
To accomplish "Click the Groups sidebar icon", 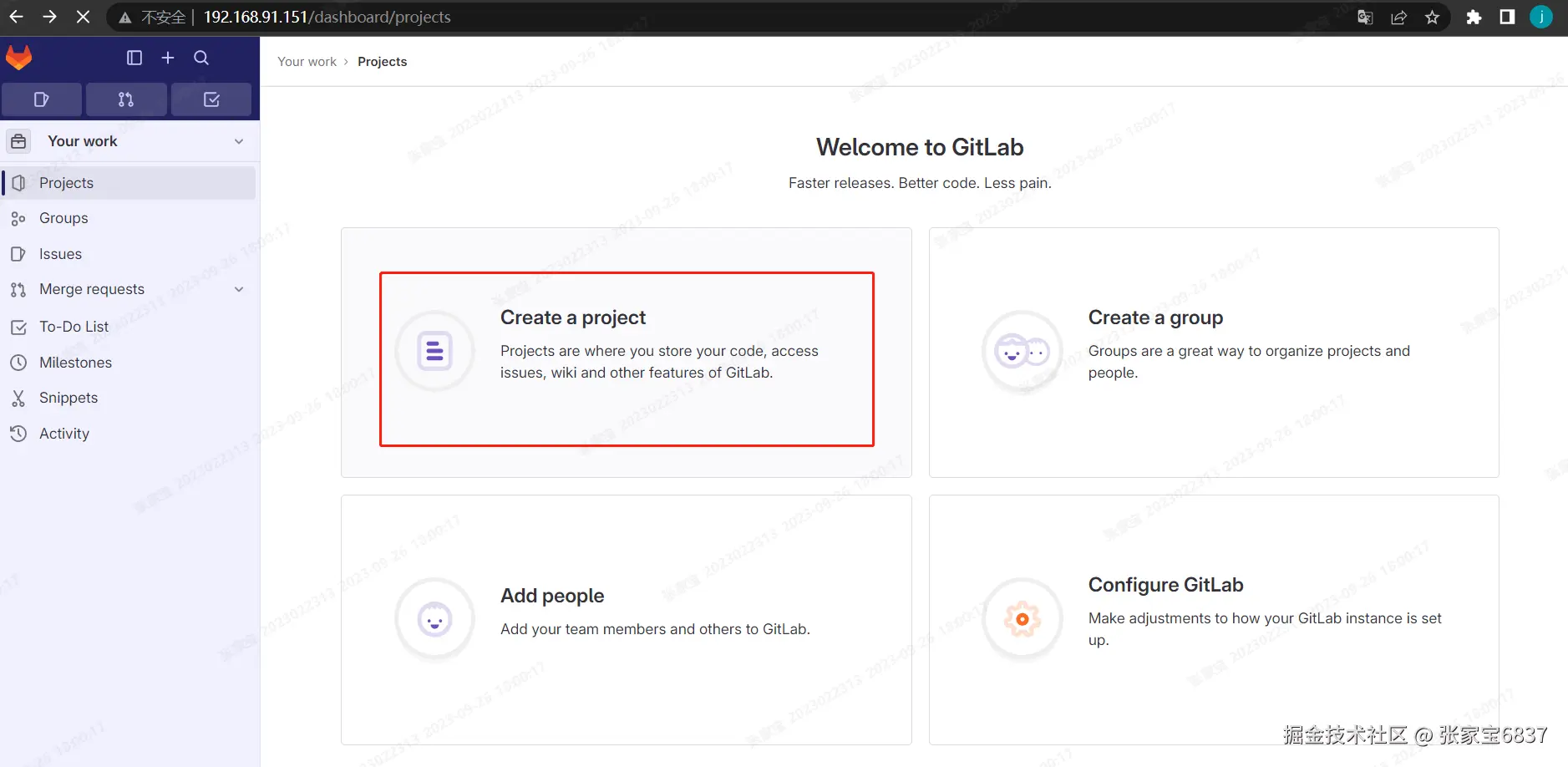I will click(18, 219).
